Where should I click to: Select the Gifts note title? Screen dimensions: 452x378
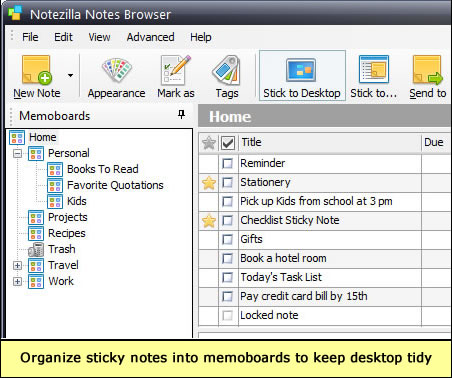[x=251, y=239]
